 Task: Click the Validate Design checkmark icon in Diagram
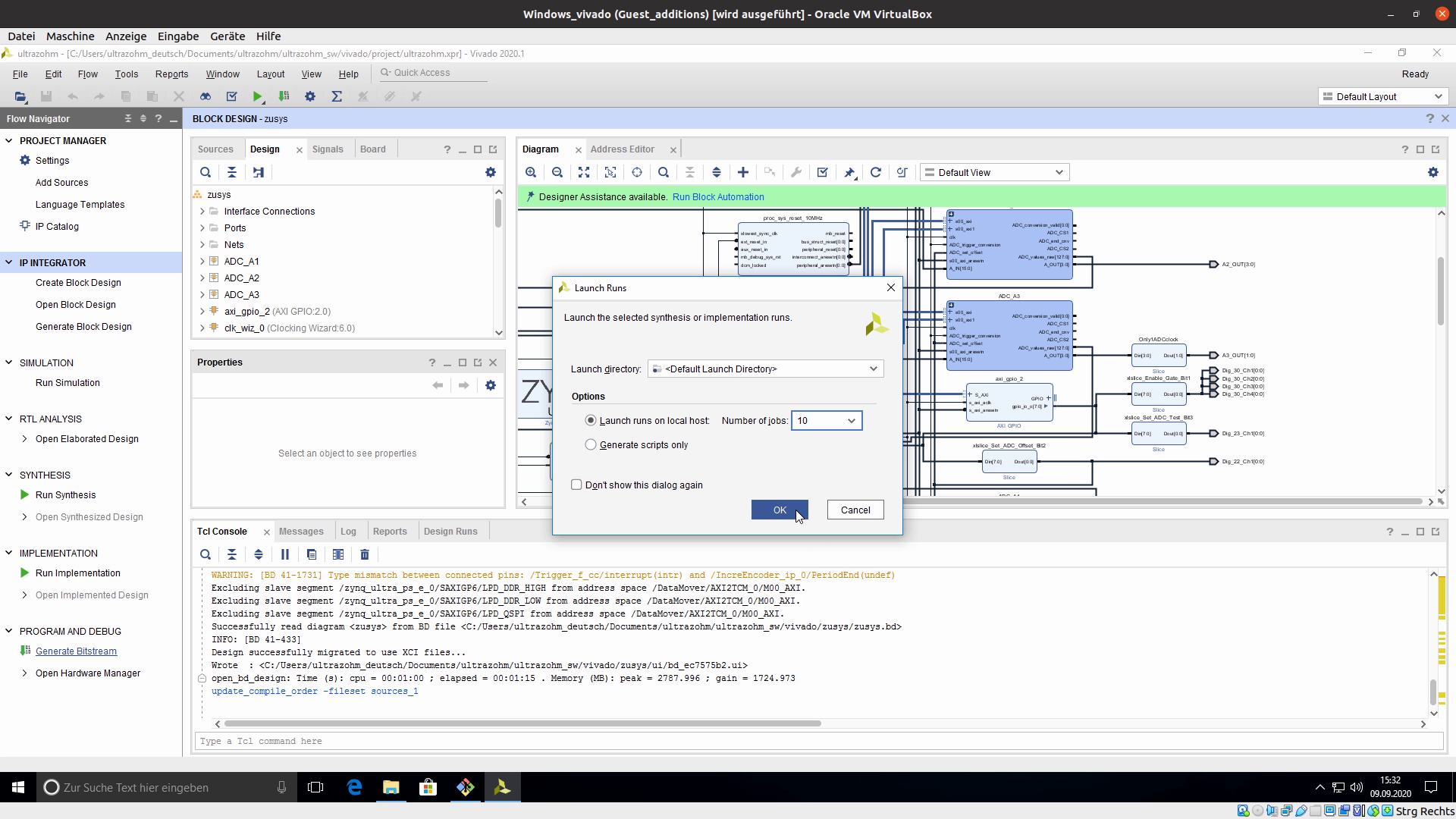[822, 172]
